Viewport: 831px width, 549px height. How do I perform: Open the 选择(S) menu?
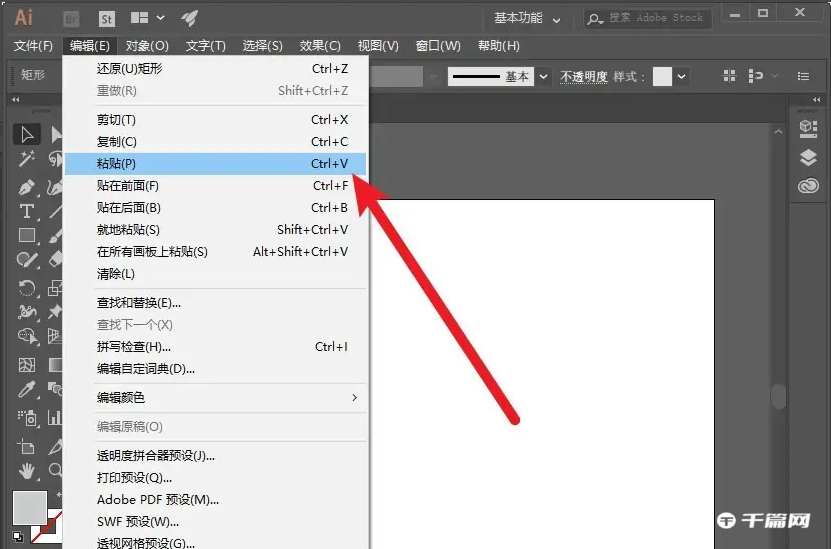pos(263,46)
